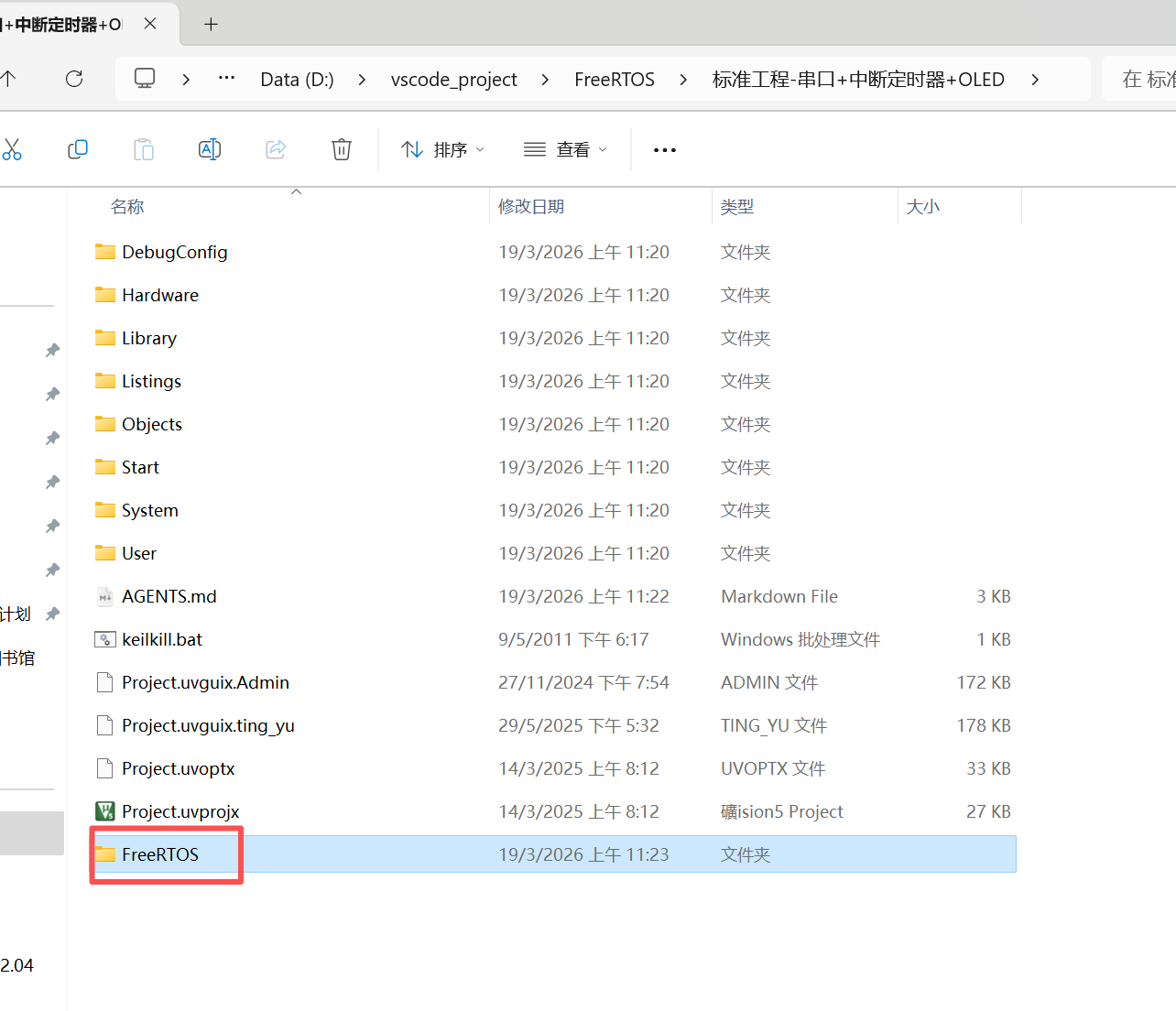This screenshot has width=1176, height=1011.
Task: Open the 排序 sort dropdown
Action: coord(443,149)
